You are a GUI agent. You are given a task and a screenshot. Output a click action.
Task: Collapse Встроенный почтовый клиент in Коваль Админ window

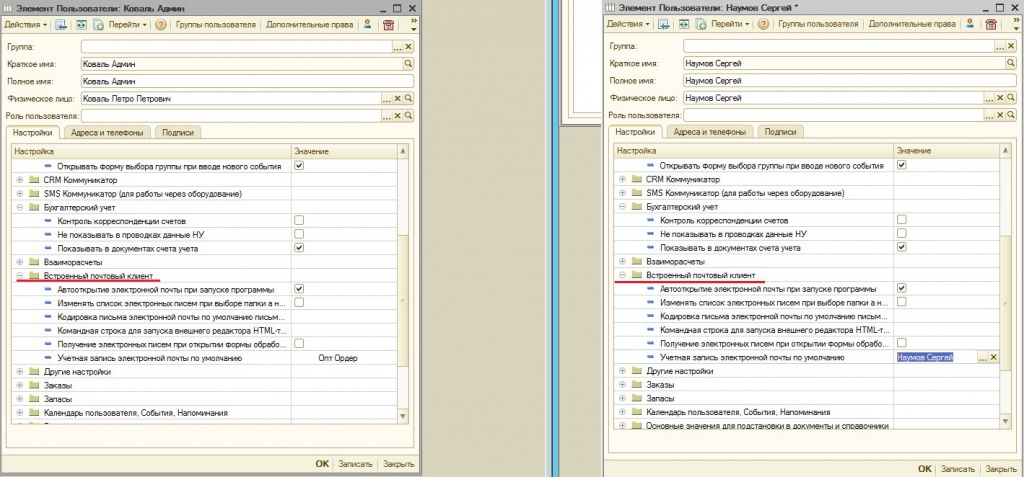(x=20, y=276)
